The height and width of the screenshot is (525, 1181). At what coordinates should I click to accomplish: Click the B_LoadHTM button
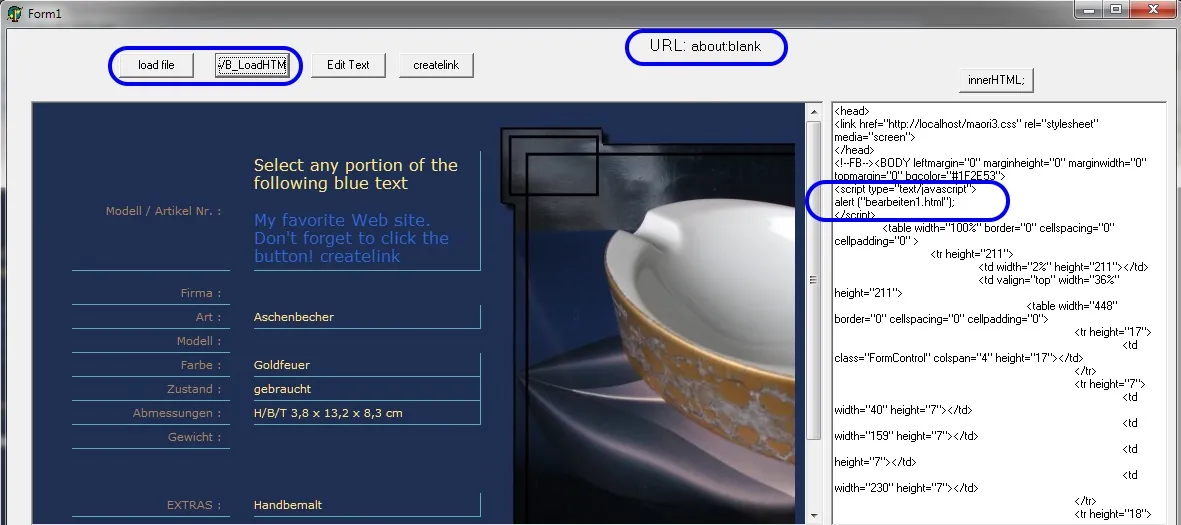(252, 65)
